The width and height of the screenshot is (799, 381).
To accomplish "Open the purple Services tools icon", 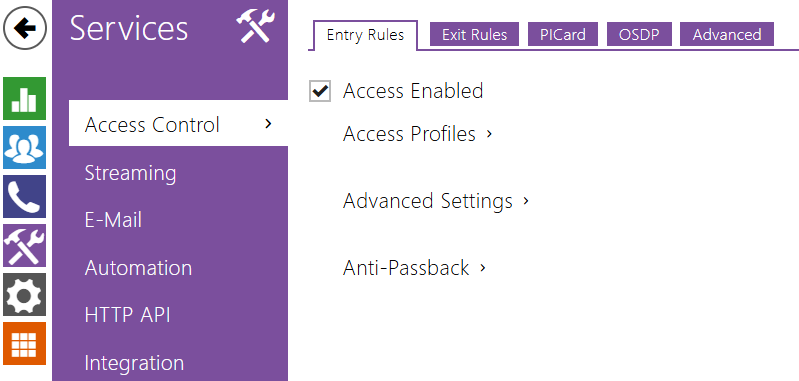I will pyautogui.click(x=24, y=245).
